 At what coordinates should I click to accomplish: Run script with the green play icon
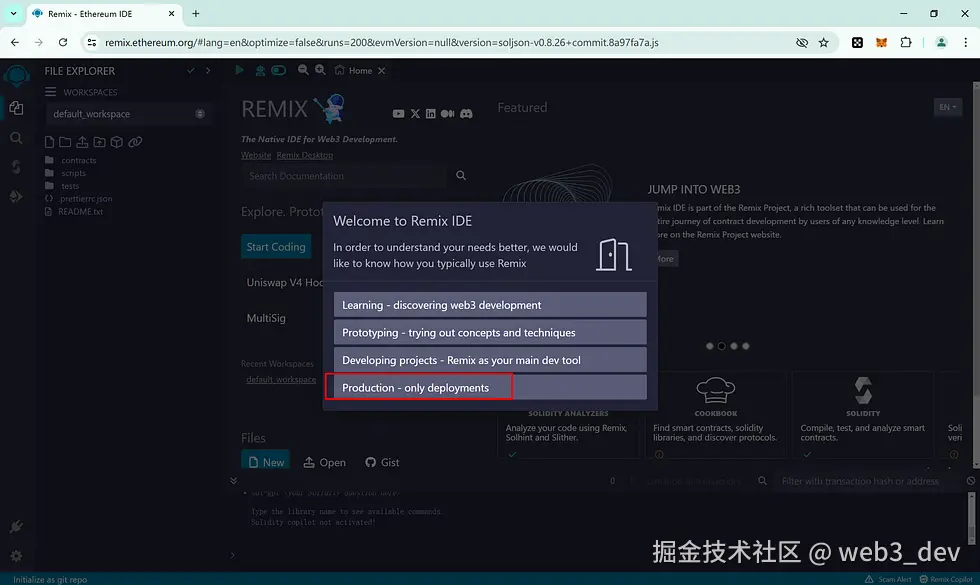point(239,70)
